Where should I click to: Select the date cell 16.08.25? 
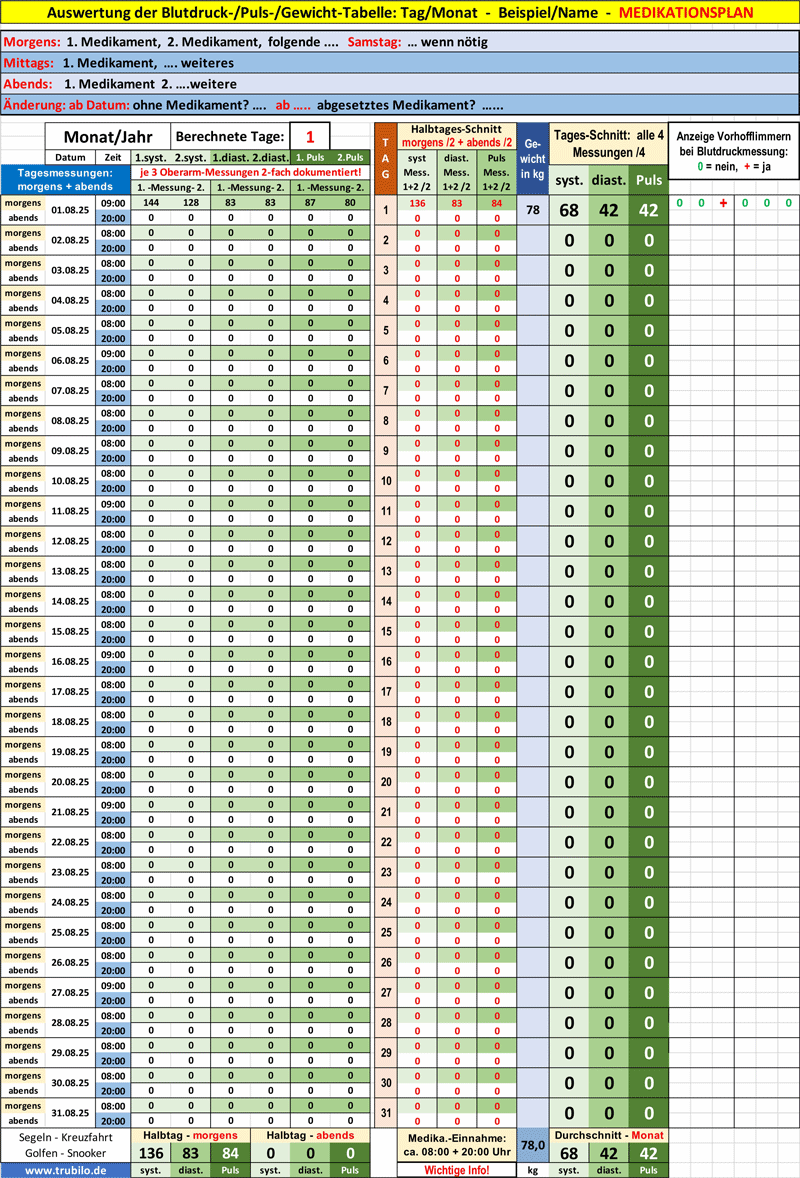click(x=70, y=662)
